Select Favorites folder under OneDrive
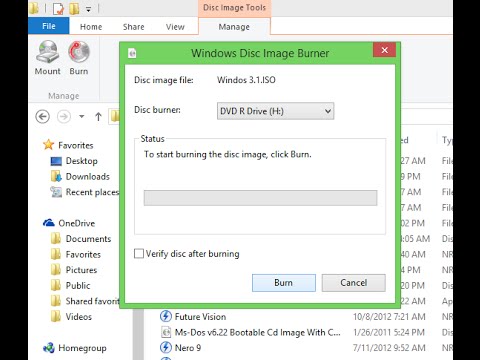The image size is (480, 360). pos(76,254)
